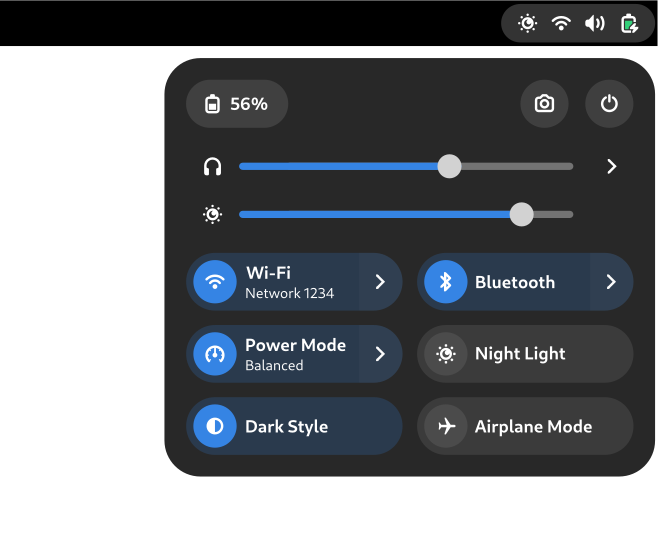Click the brightness sun icon beside slider

212,214
